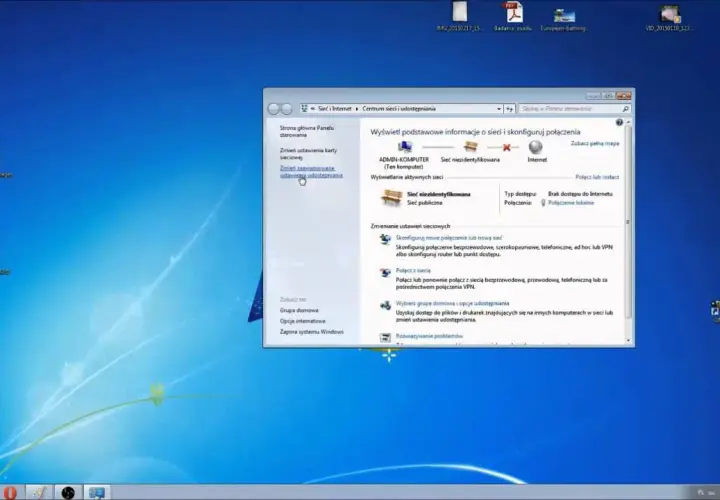
Task: Click the troubleshooting icon beside Rozwiązywanie problemów
Action: pos(385,337)
